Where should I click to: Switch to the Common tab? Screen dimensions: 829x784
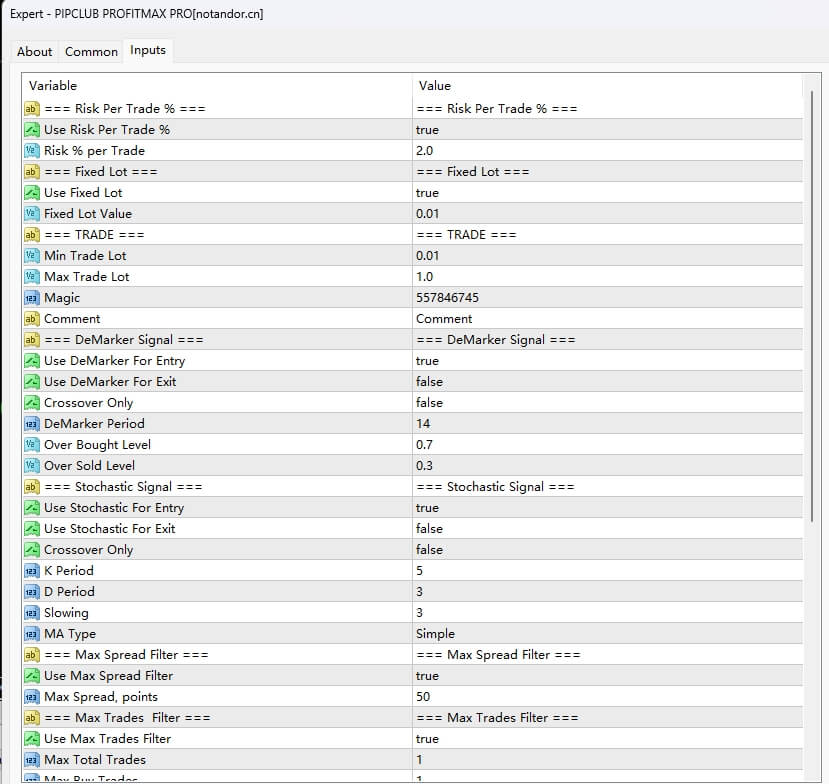(x=91, y=52)
